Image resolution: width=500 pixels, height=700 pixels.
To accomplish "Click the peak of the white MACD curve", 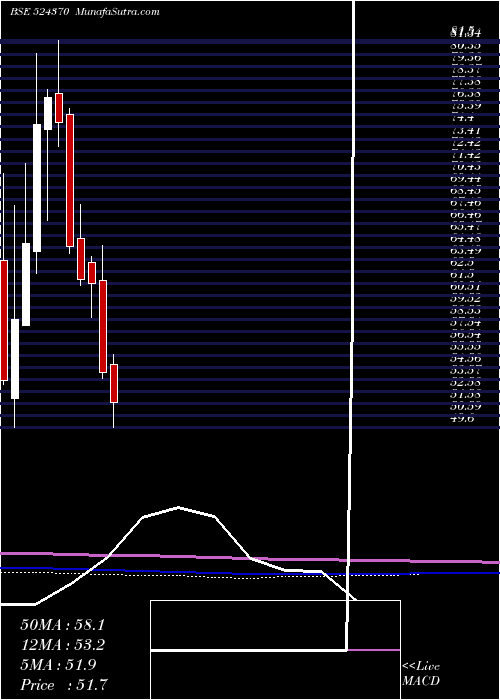I will [179, 507].
